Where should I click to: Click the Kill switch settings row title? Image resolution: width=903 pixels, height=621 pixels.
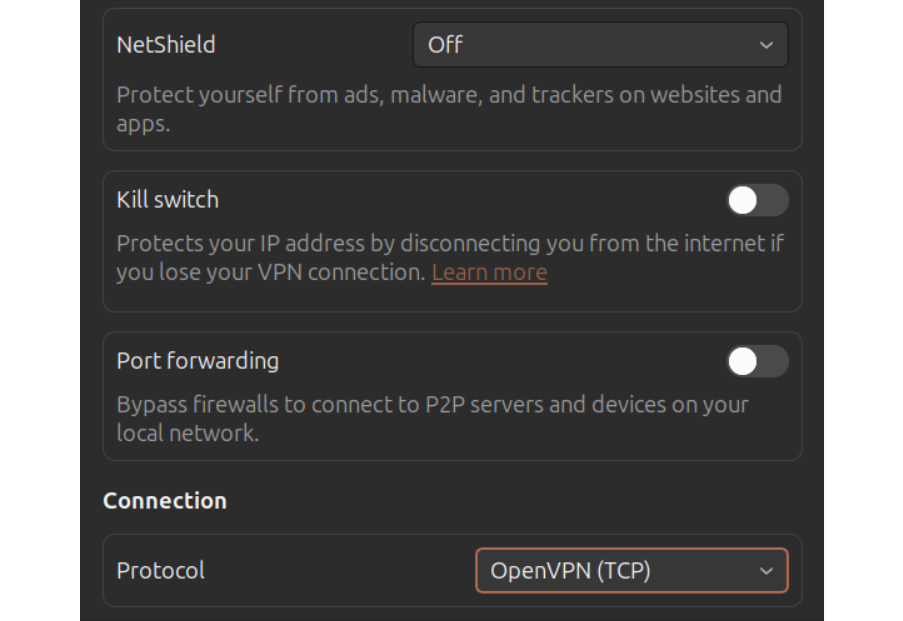(x=167, y=200)
